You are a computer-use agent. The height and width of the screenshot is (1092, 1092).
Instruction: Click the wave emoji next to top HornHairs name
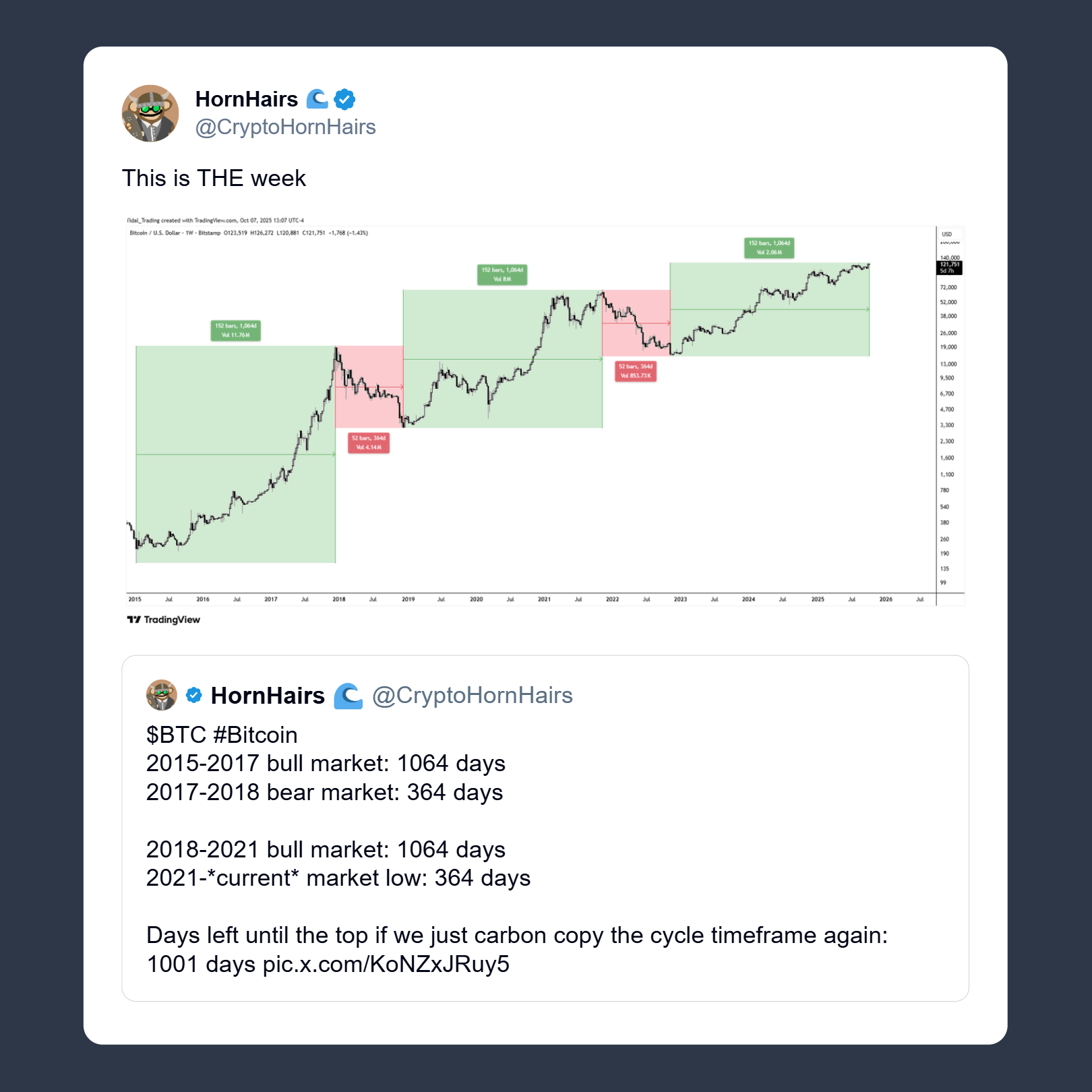pos(317,99)
